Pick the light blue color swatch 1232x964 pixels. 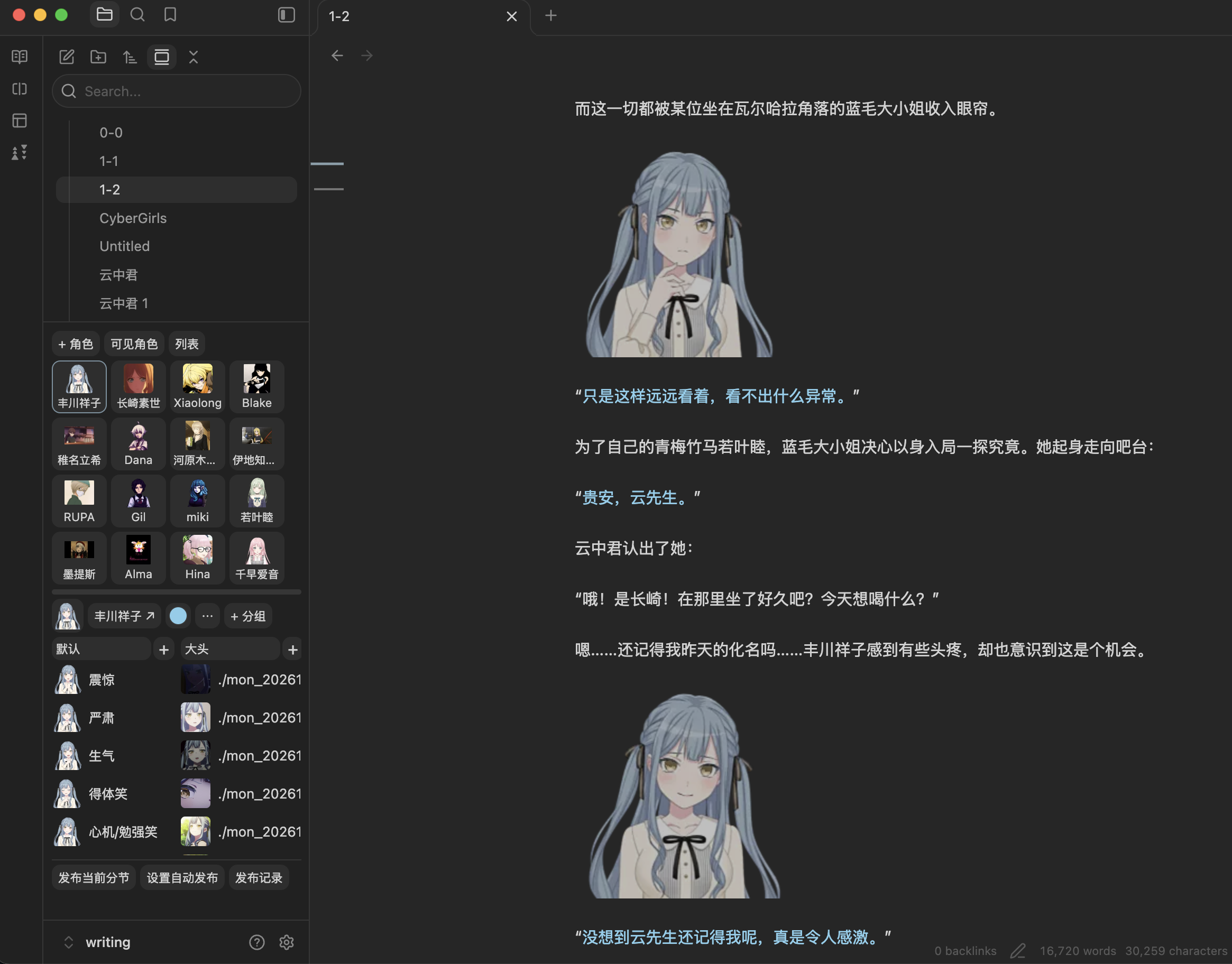(178, 616)
